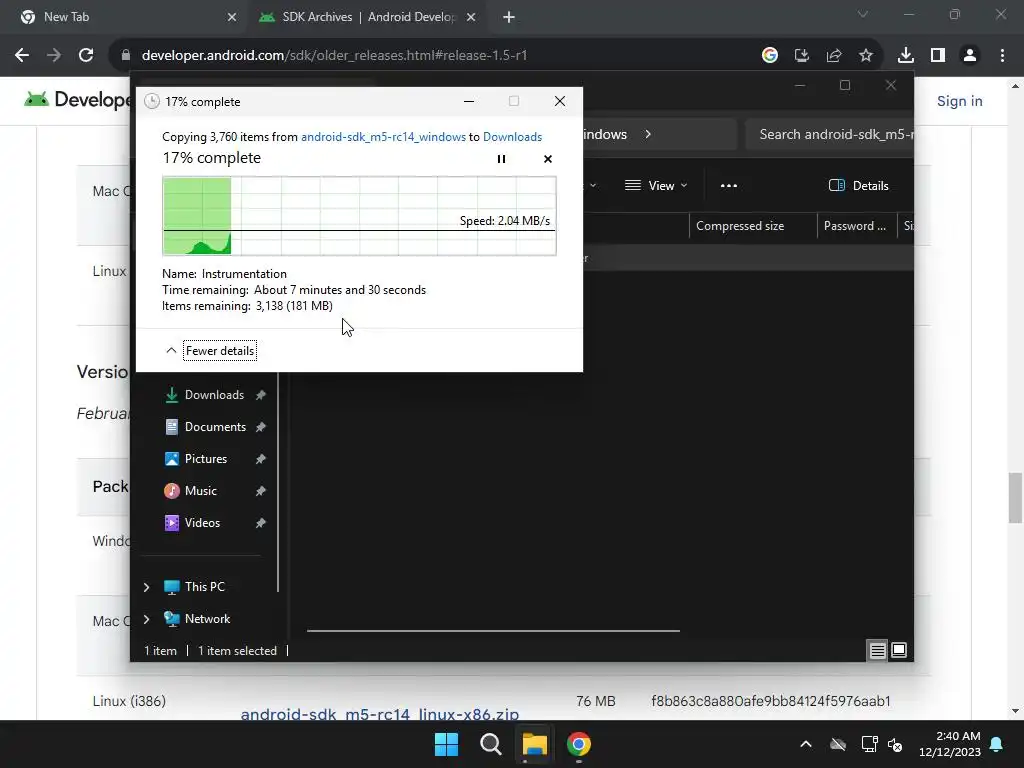Bookmark this tab with the star

(866, 56)
